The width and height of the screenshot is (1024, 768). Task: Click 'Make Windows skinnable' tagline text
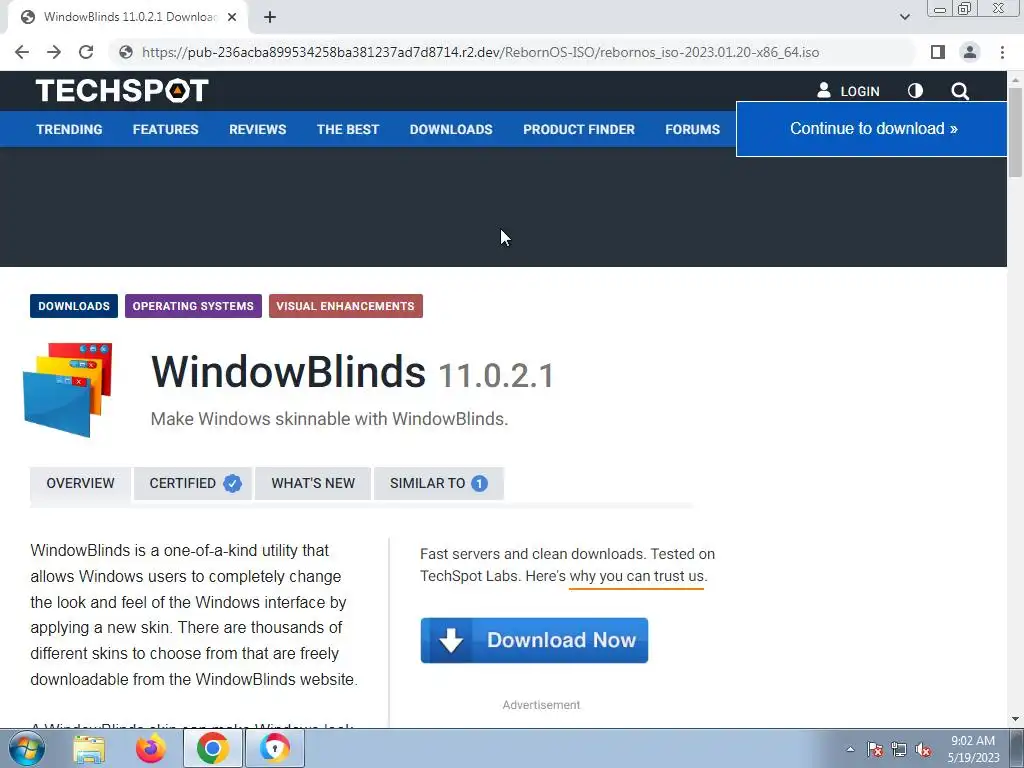click(329, 419)
